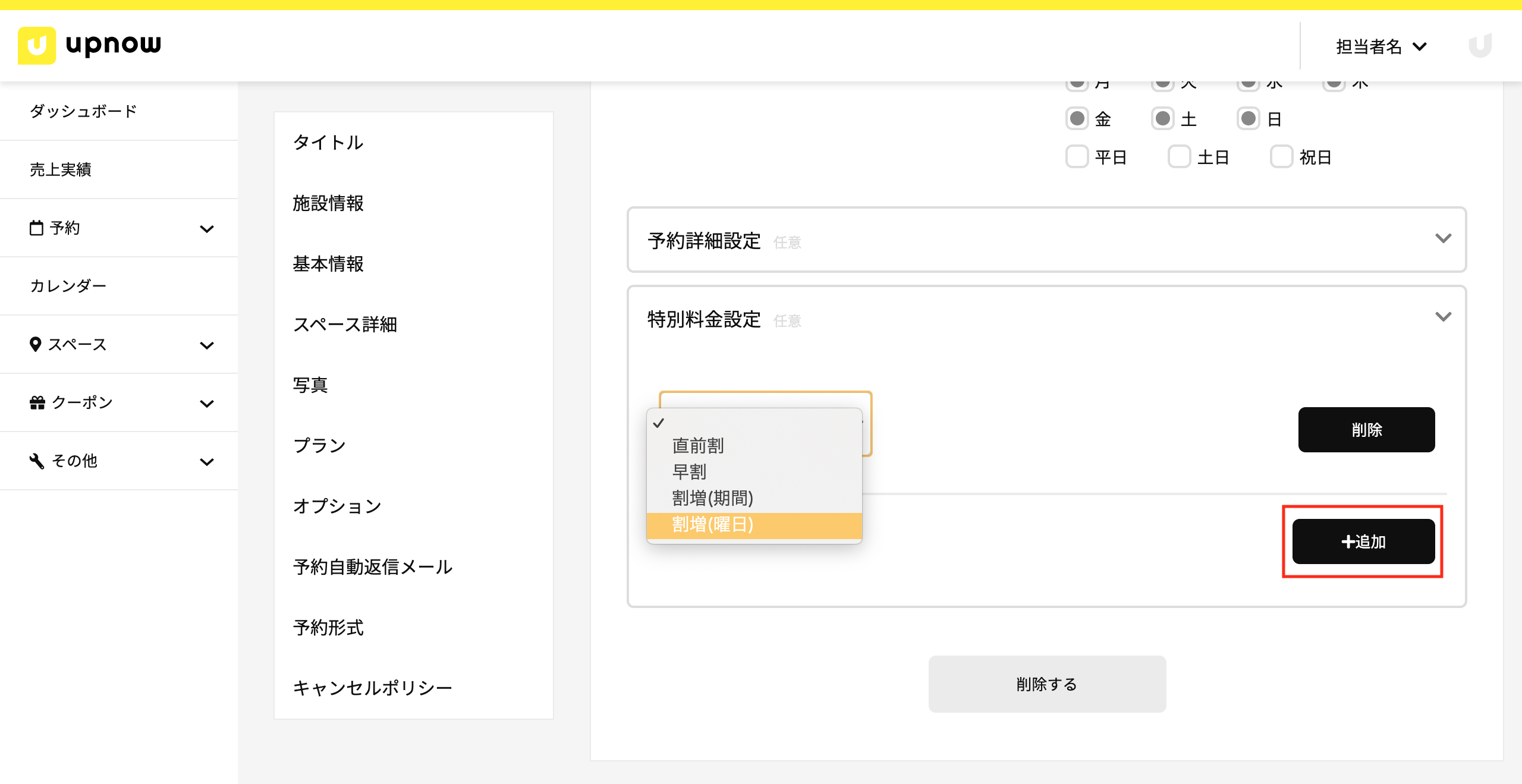Click the gift icon beside クーポン

point(37,402)
